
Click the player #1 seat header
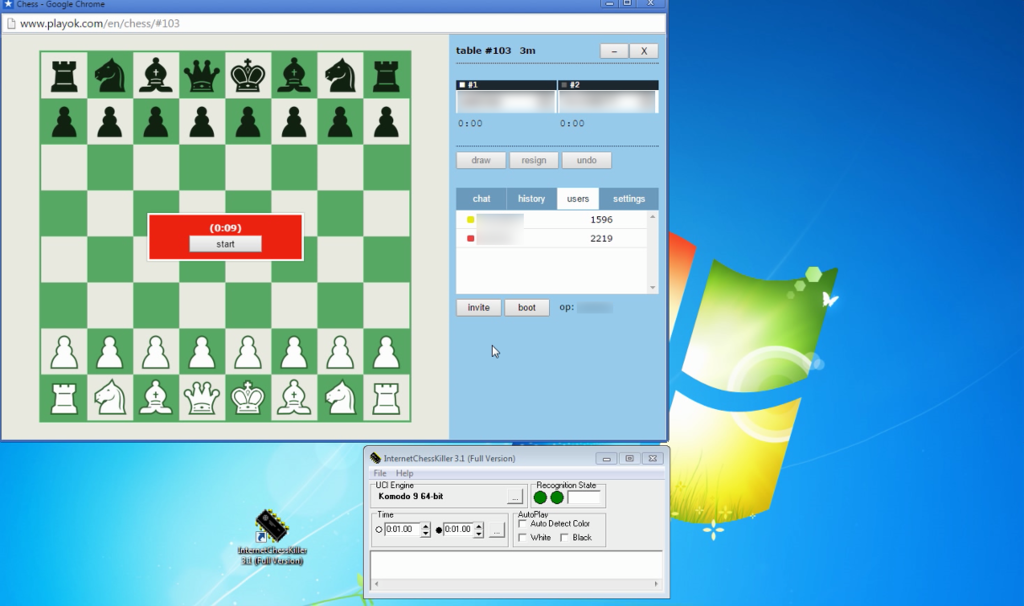506,85
